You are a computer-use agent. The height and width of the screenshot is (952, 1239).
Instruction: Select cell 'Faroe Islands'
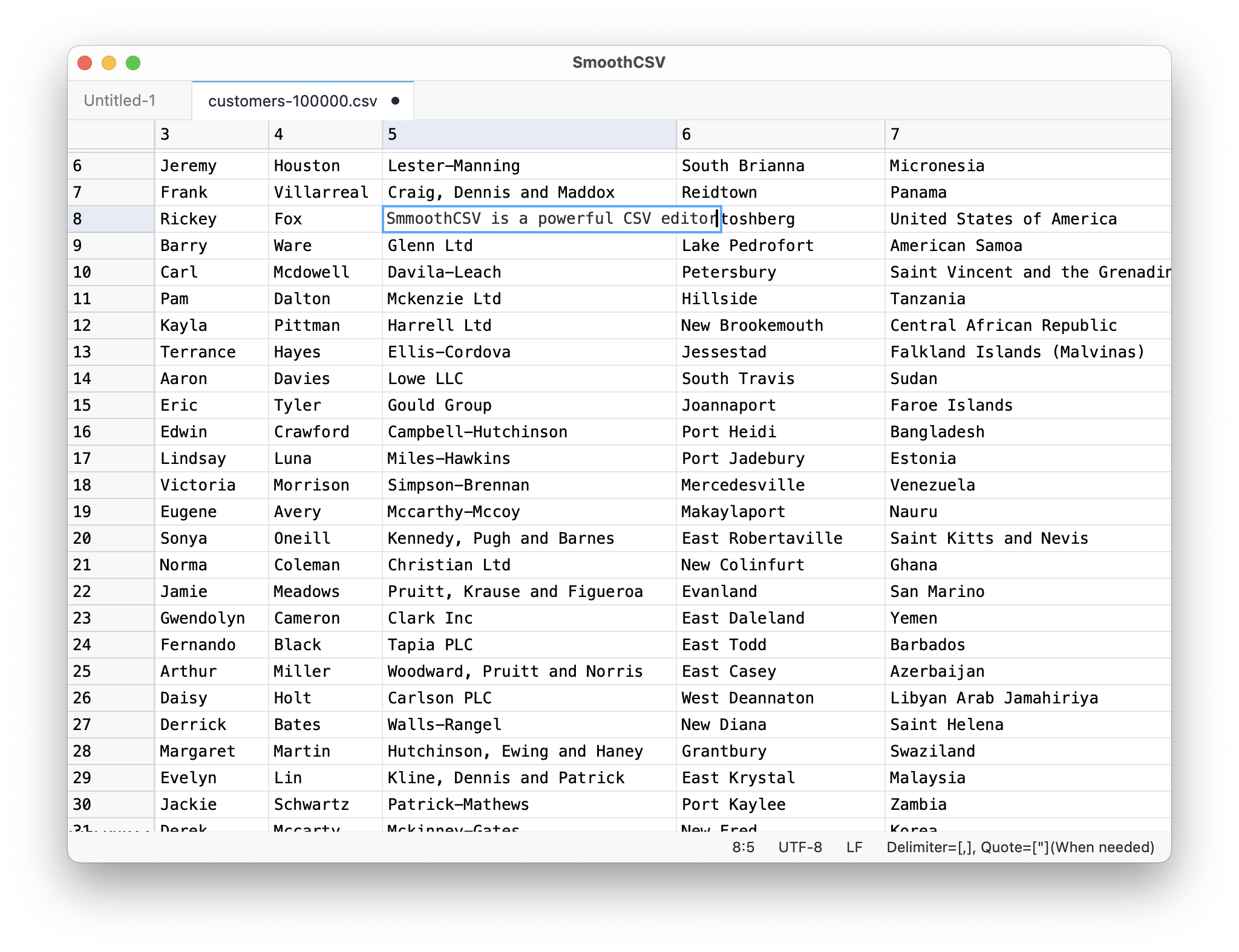(1028, 405)
